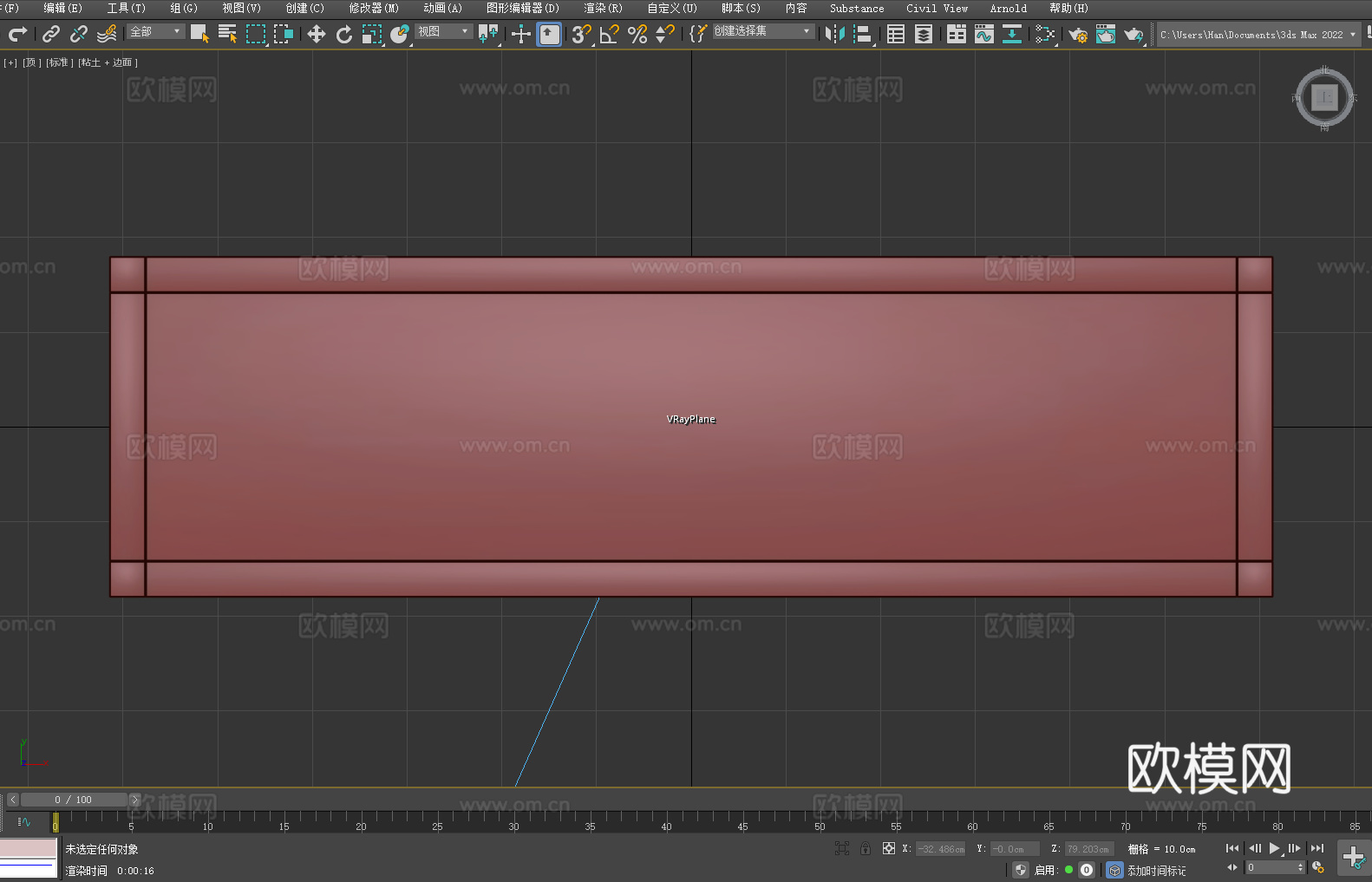The image size is (1372, 882).
Task: Click the X coordinate input field
Action: click(x=941, y=849)
